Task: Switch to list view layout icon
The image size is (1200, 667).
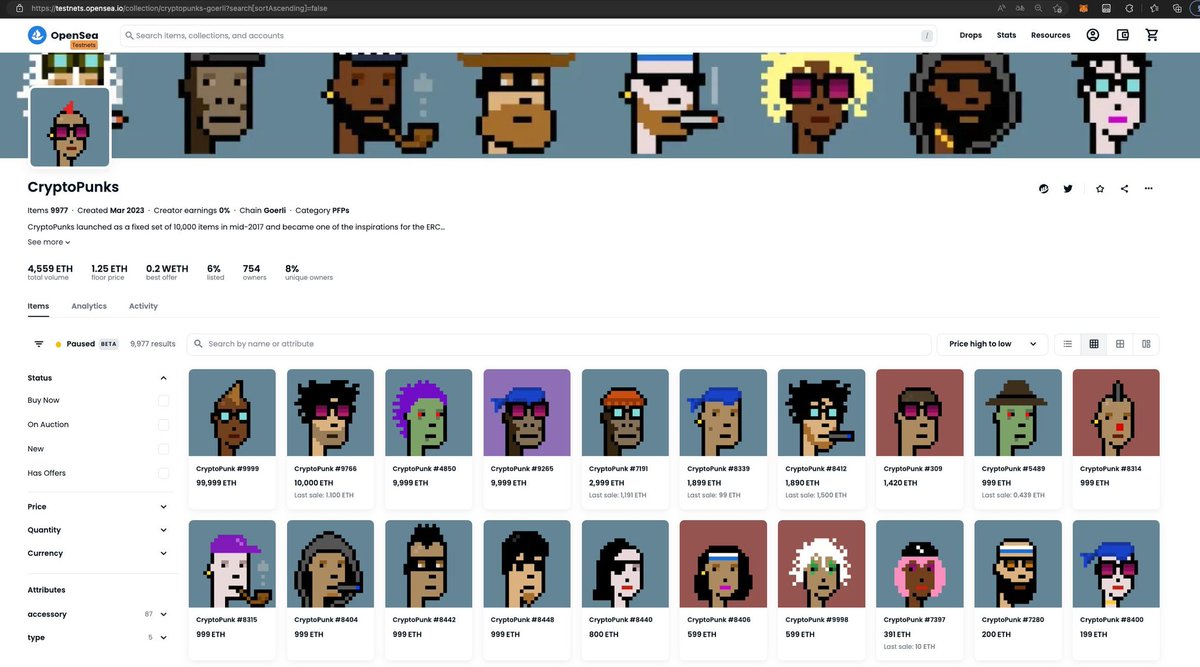Action: pyautogui.click(x=1068, y=344)
